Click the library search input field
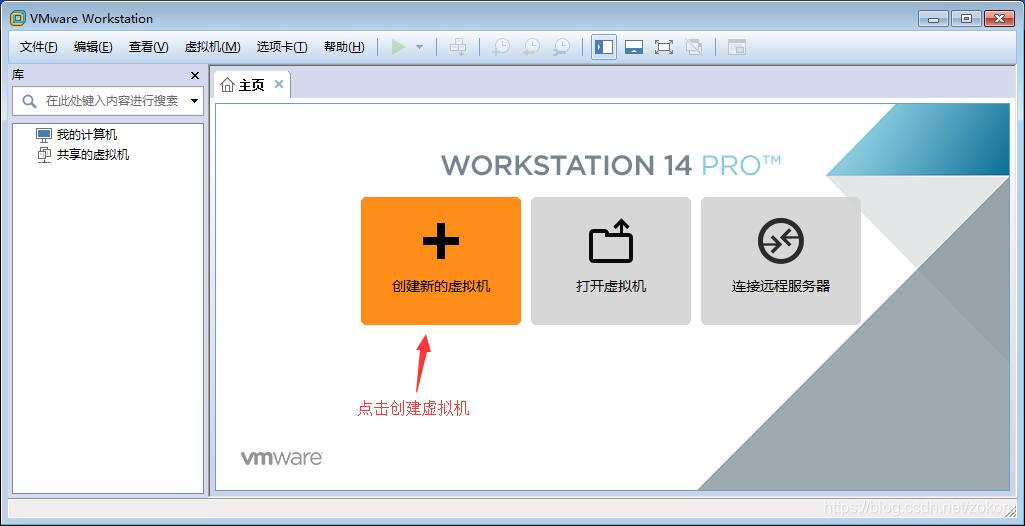This screenshot has height=526, width=1025. (108, 101)
